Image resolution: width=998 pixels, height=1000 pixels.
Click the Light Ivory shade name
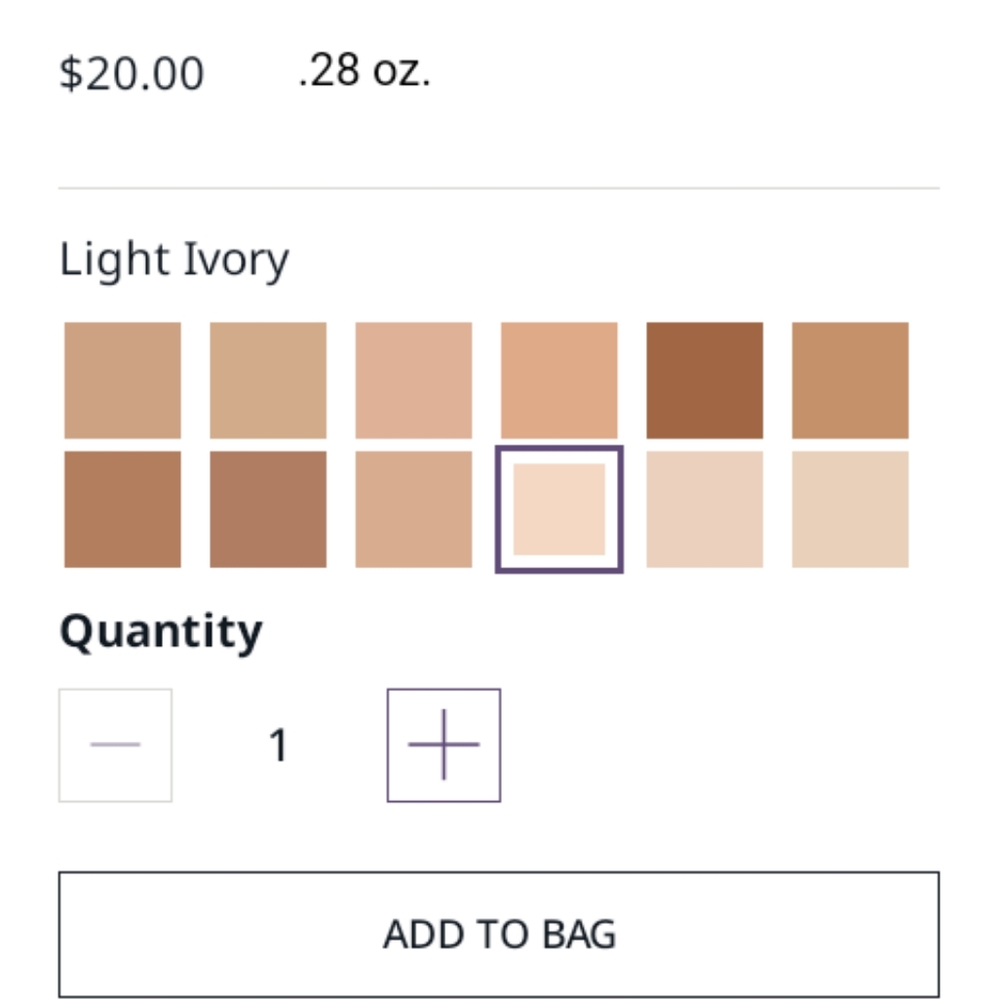(174, 260)
